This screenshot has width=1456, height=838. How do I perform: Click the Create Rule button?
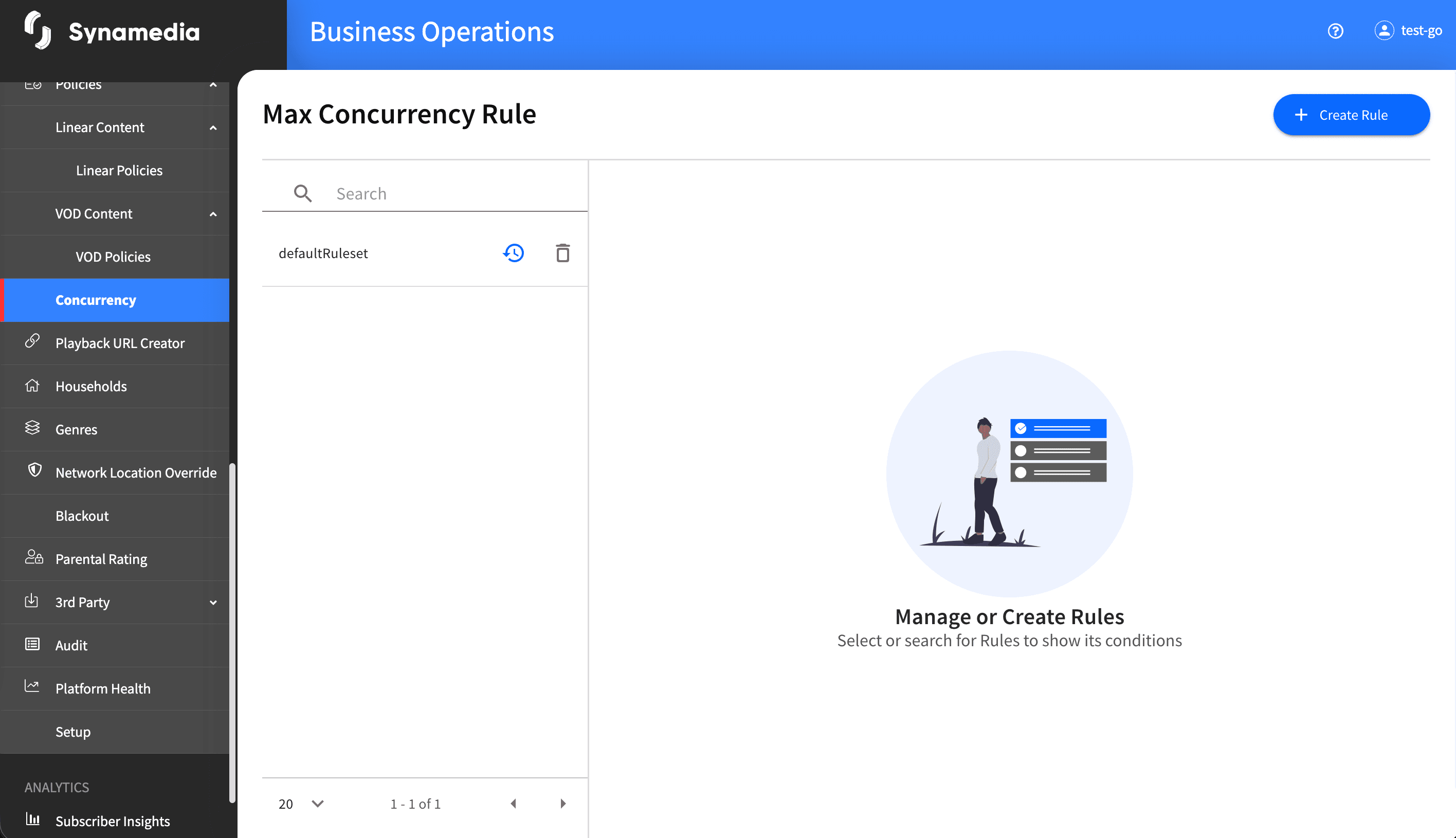point(1351,115)
